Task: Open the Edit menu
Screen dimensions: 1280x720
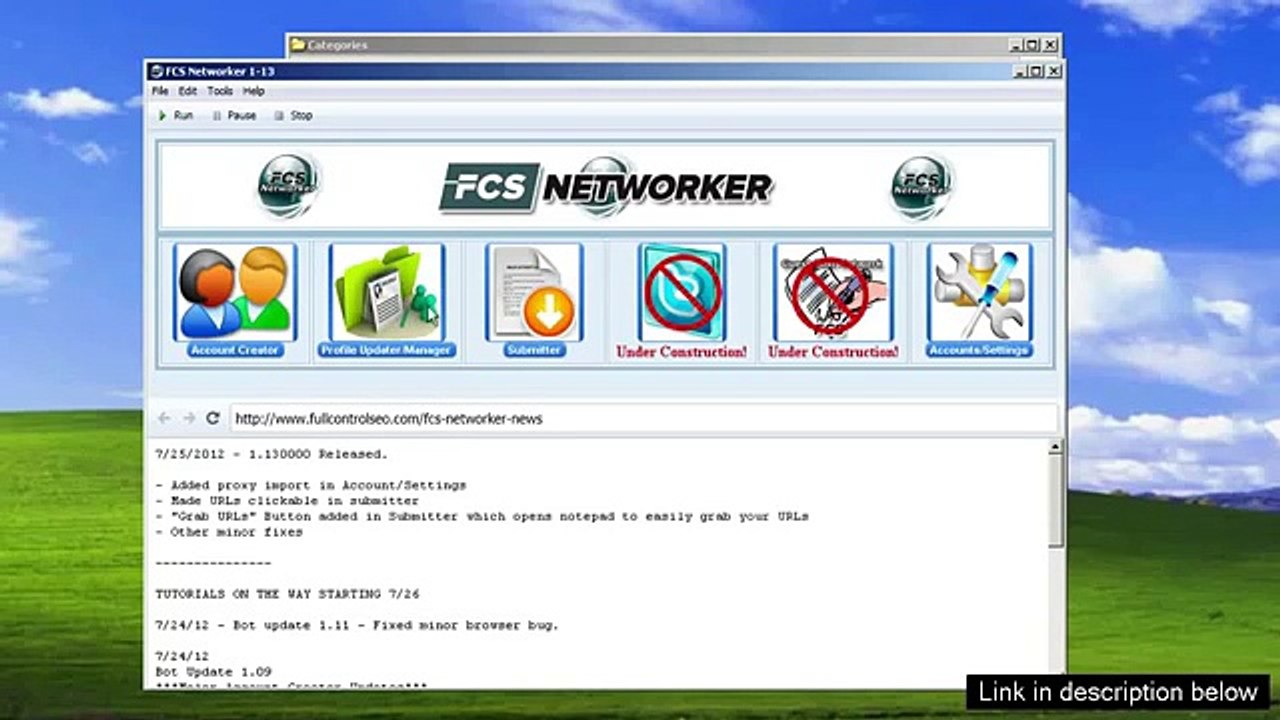Action: (x=188, y=91)
